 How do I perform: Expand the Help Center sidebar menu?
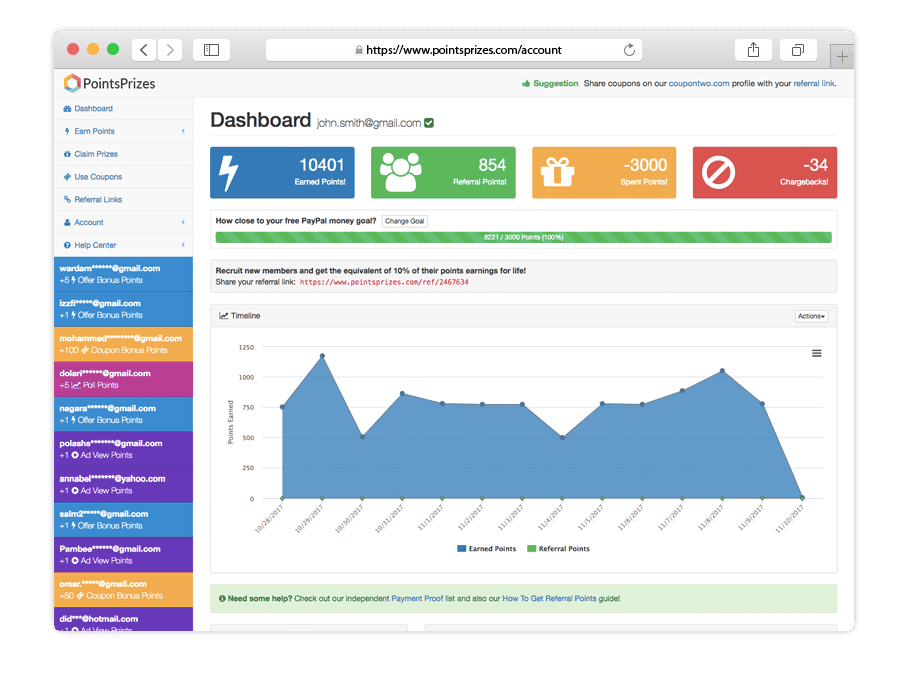[x=123, y=245]
